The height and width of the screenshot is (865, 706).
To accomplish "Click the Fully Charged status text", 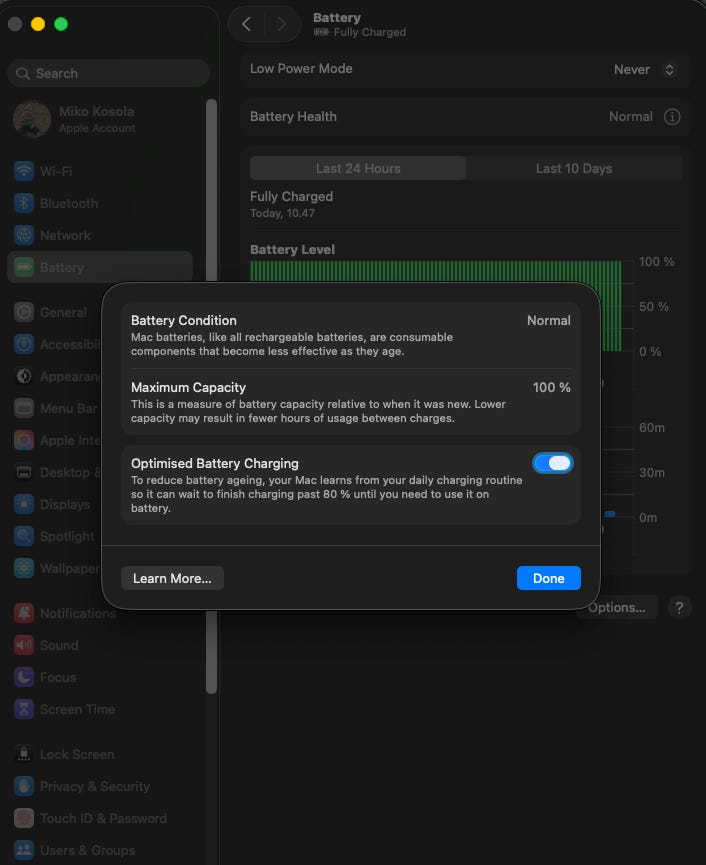I will [292, 196].
